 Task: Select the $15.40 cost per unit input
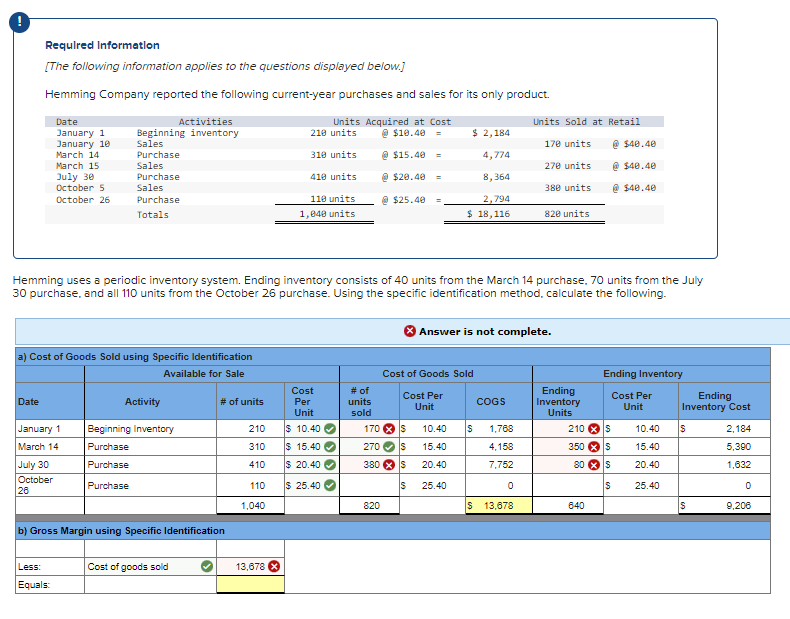(312, 447)
